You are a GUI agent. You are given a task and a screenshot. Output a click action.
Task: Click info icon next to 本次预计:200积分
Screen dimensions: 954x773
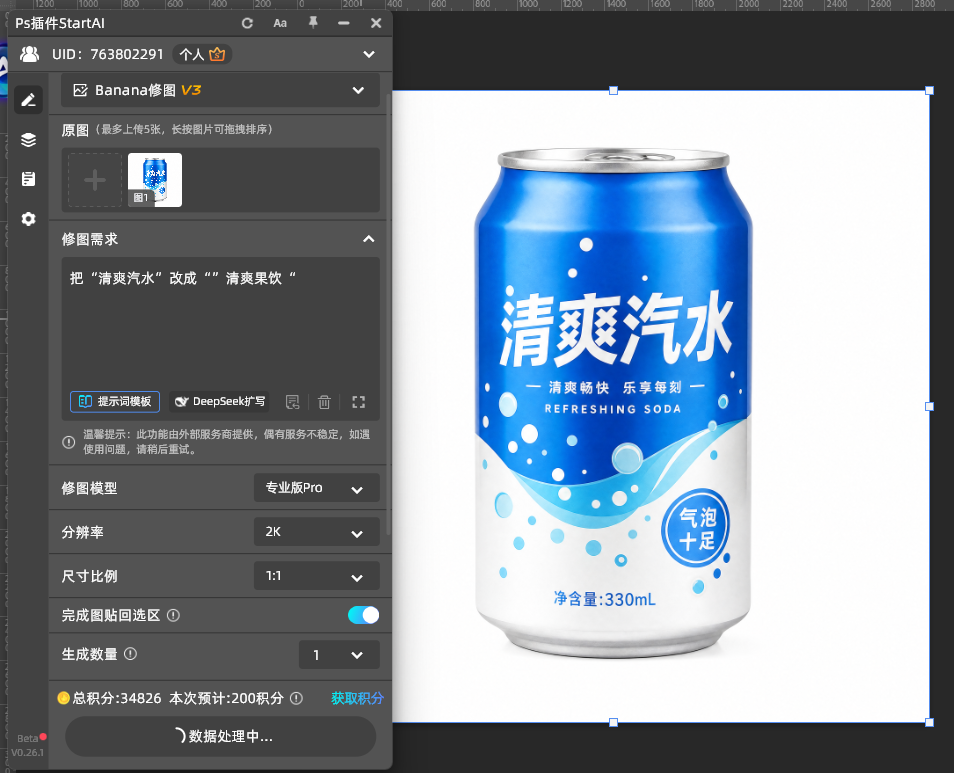click(296, 698)
